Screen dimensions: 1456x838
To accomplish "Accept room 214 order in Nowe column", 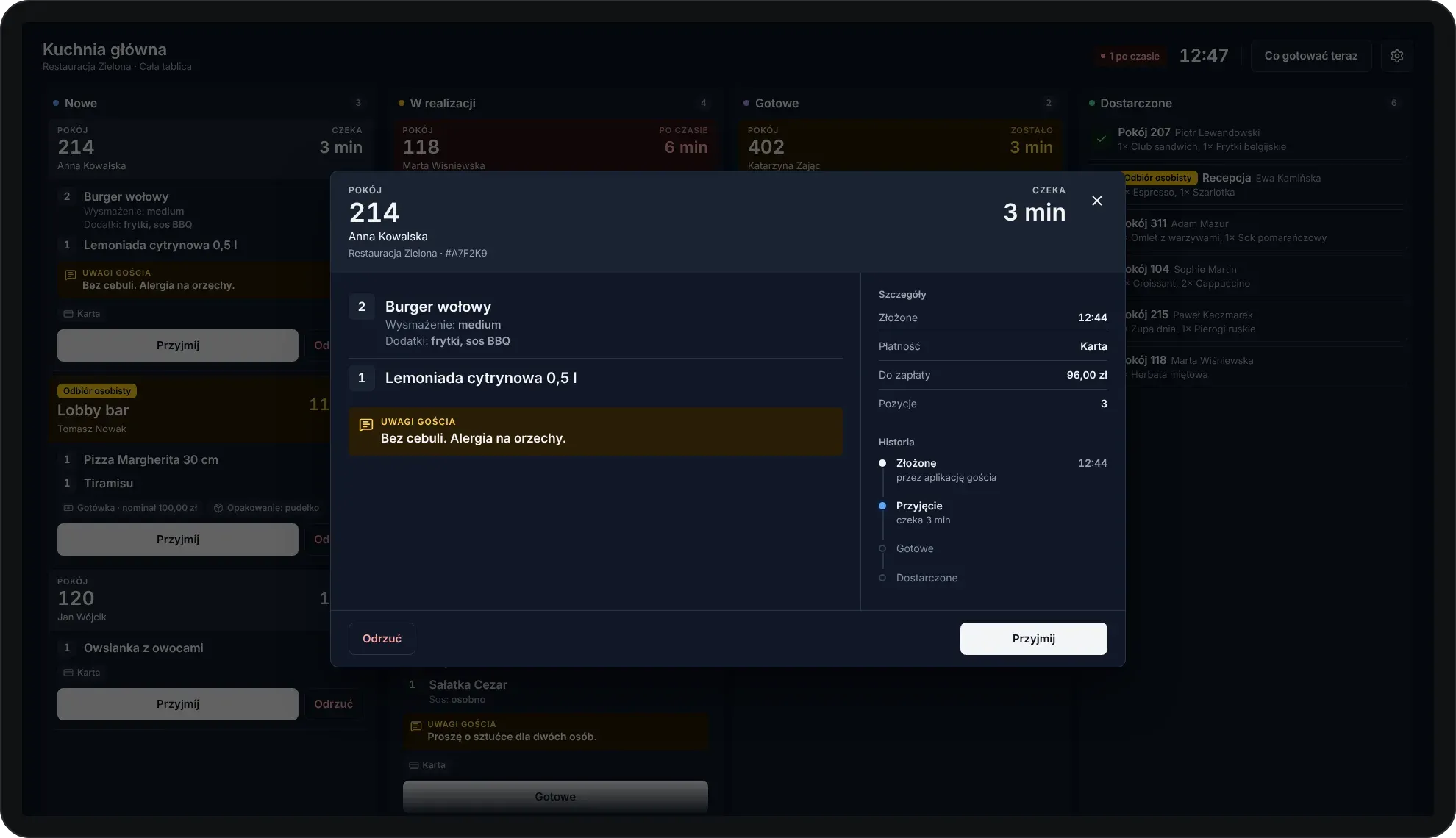I will 178,345.
